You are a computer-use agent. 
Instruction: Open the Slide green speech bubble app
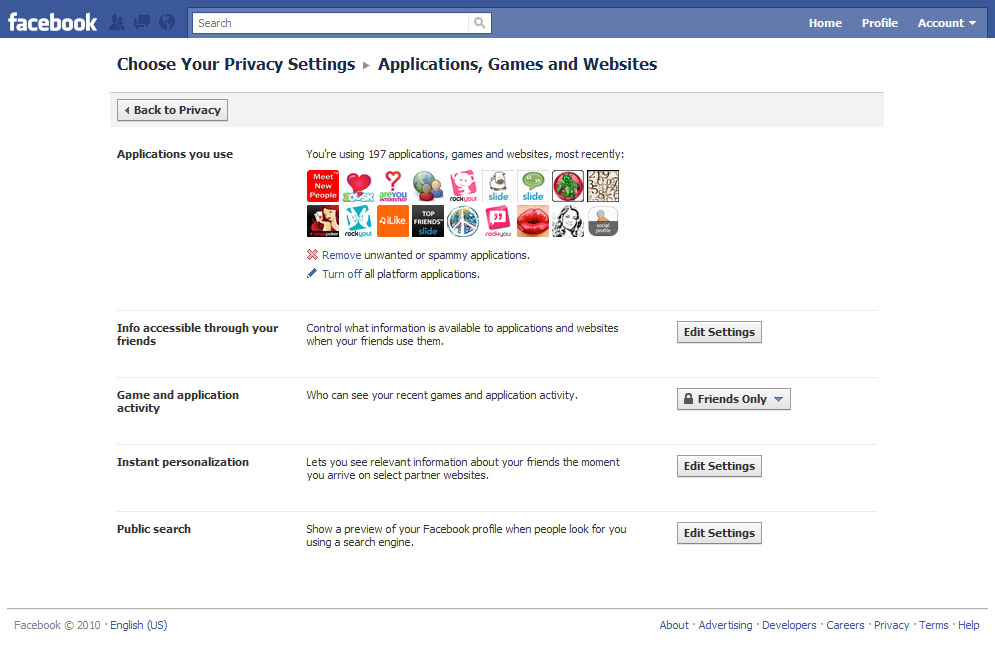[x=533, y=186]
